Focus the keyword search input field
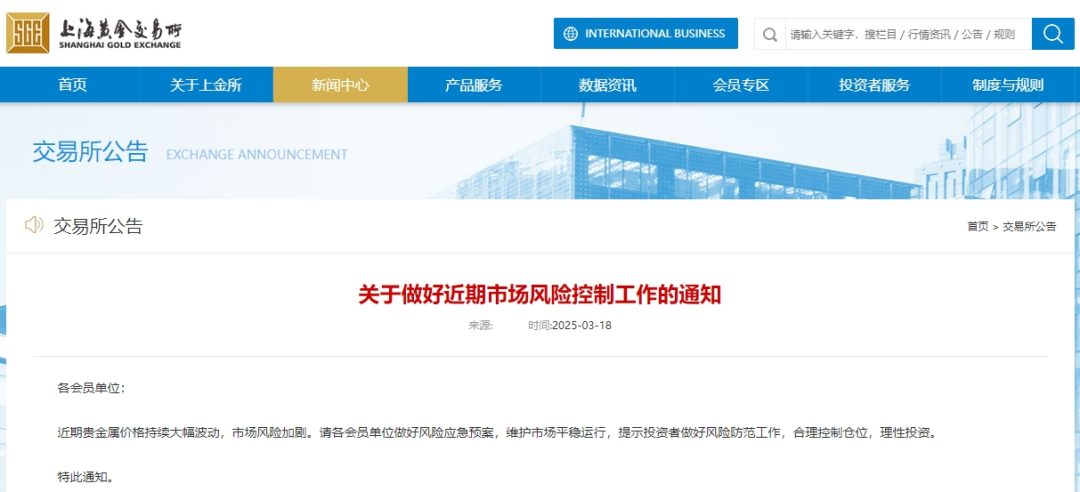The height and width of the screenshot is (492, 1080). (x=908, y=34)
